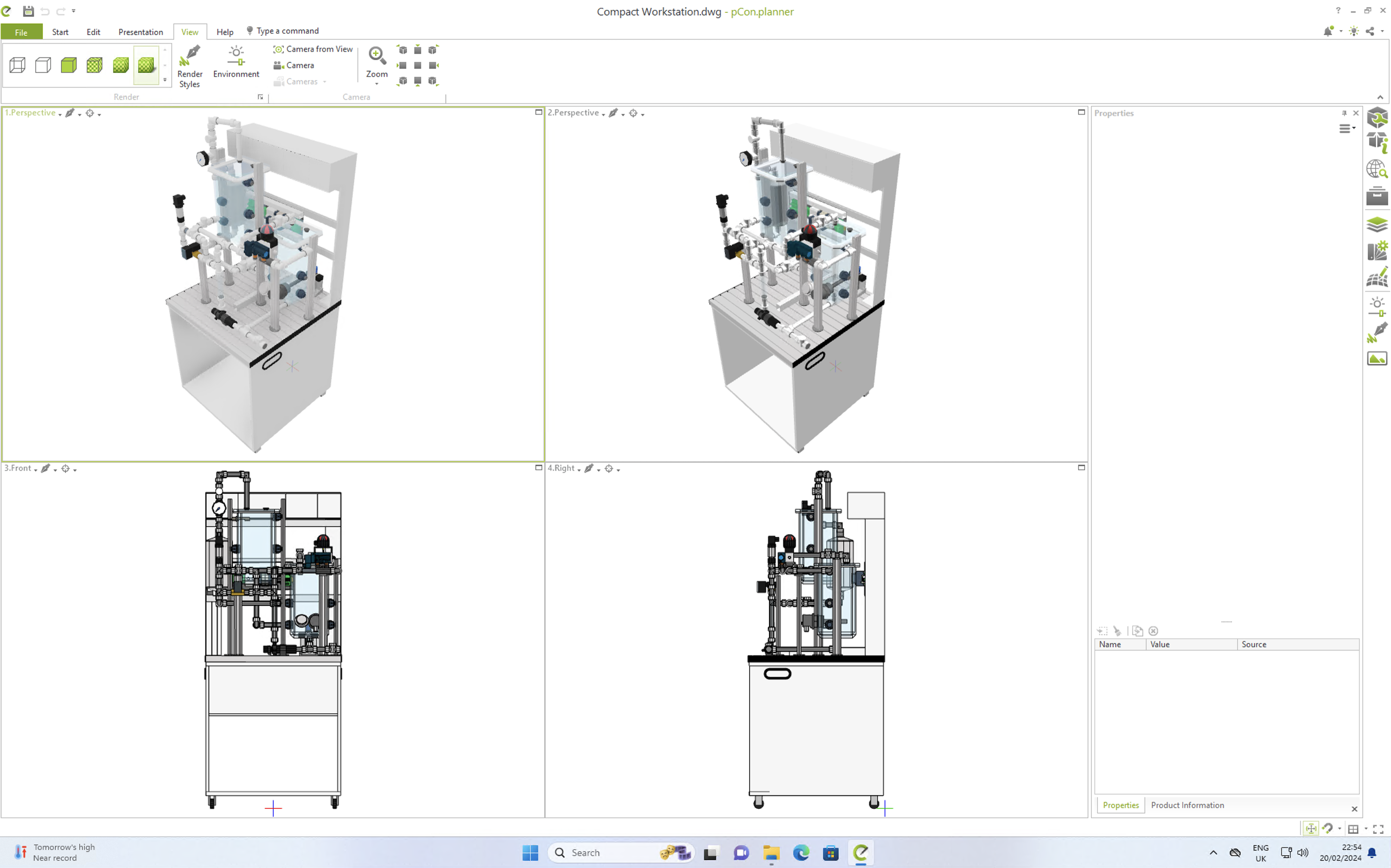Select the solid green colored render mode

(69, 65)
